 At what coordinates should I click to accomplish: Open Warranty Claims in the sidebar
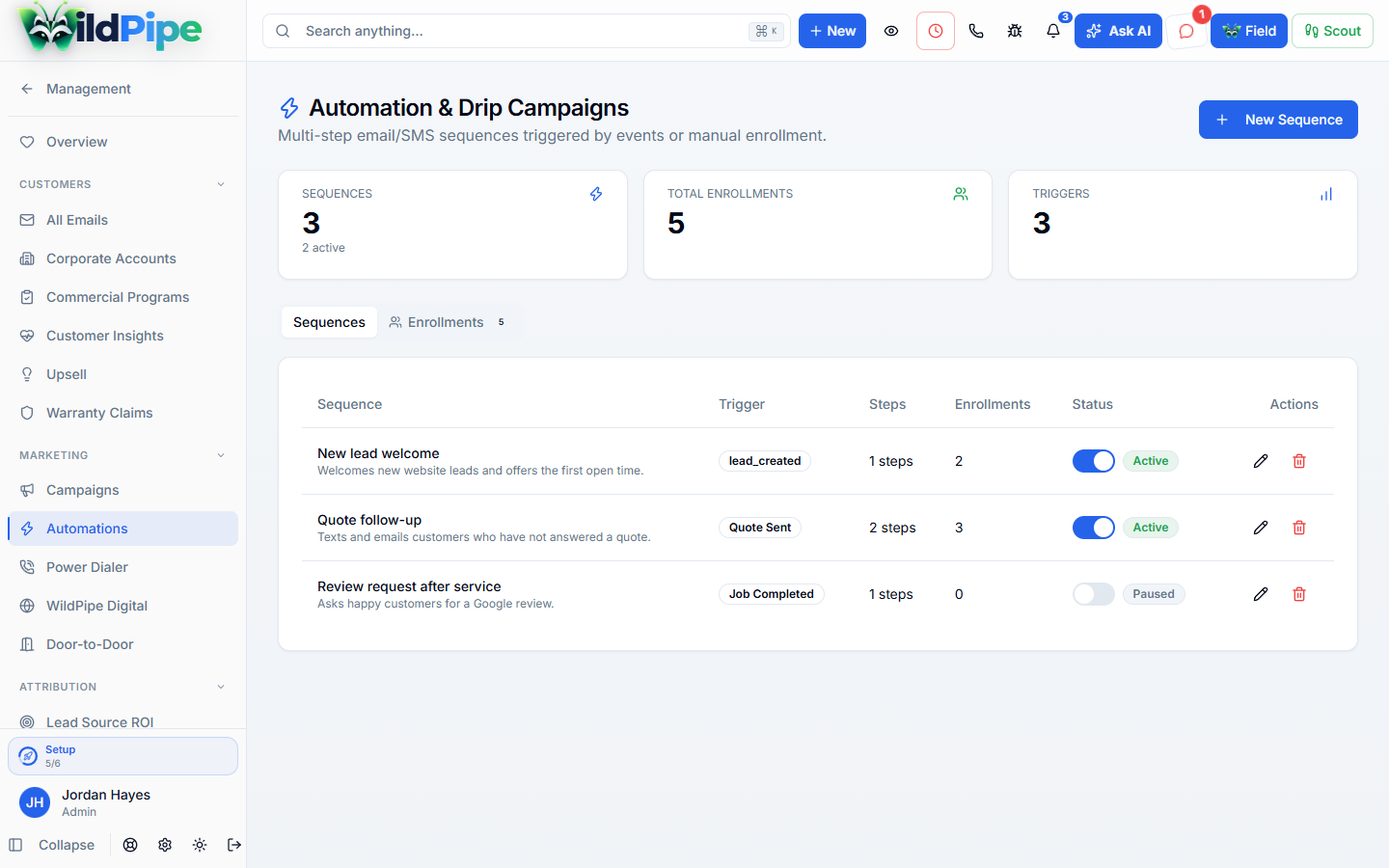[123, 413]
